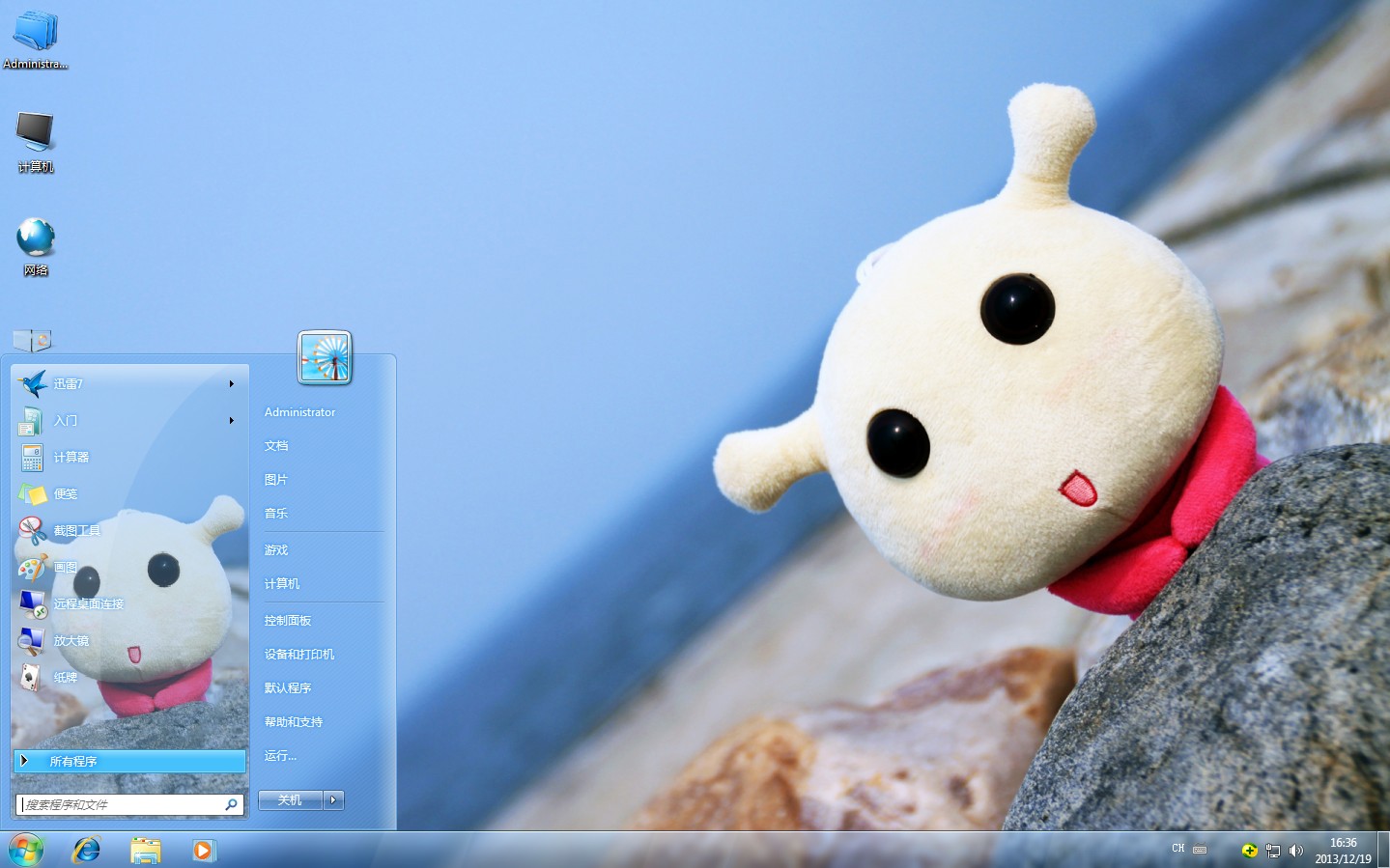Select 计算机 desktop icon

36,142
